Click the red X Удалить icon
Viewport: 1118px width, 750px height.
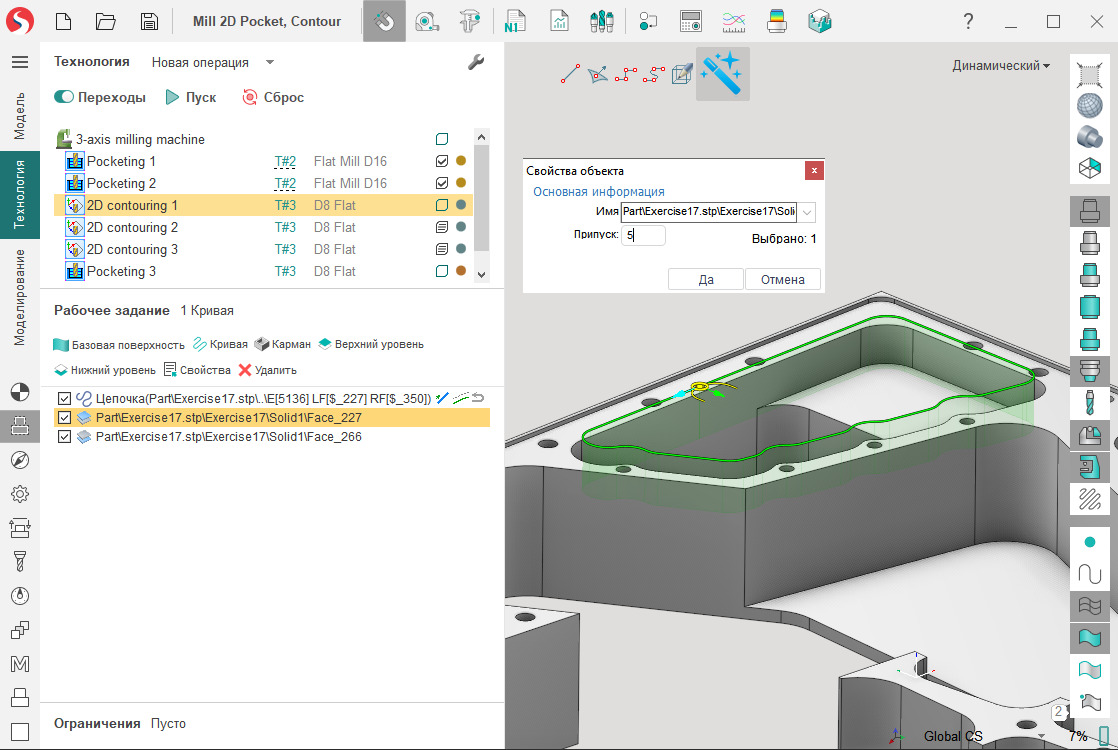coord(246,370)
